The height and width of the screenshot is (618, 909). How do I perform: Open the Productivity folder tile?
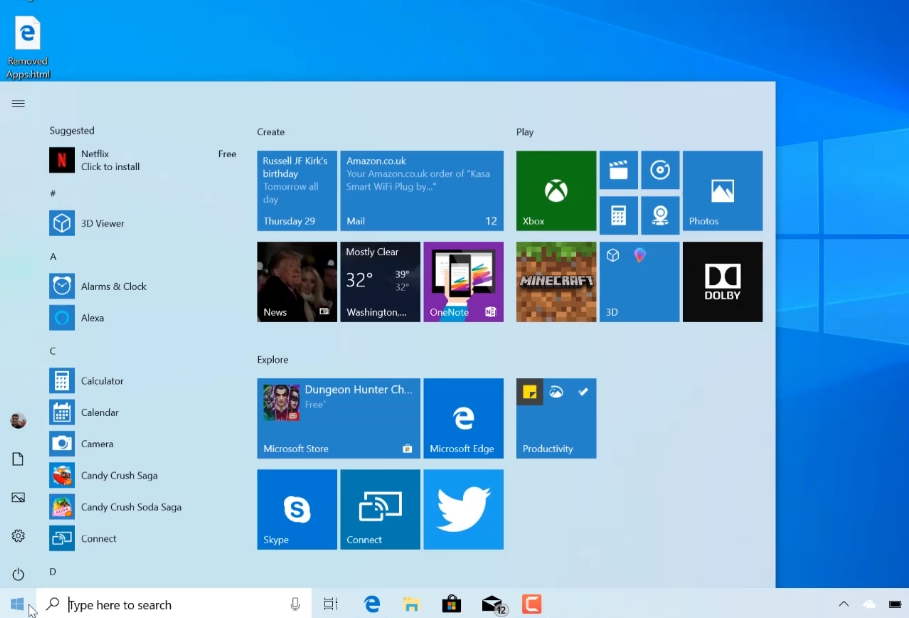(556, 419)
